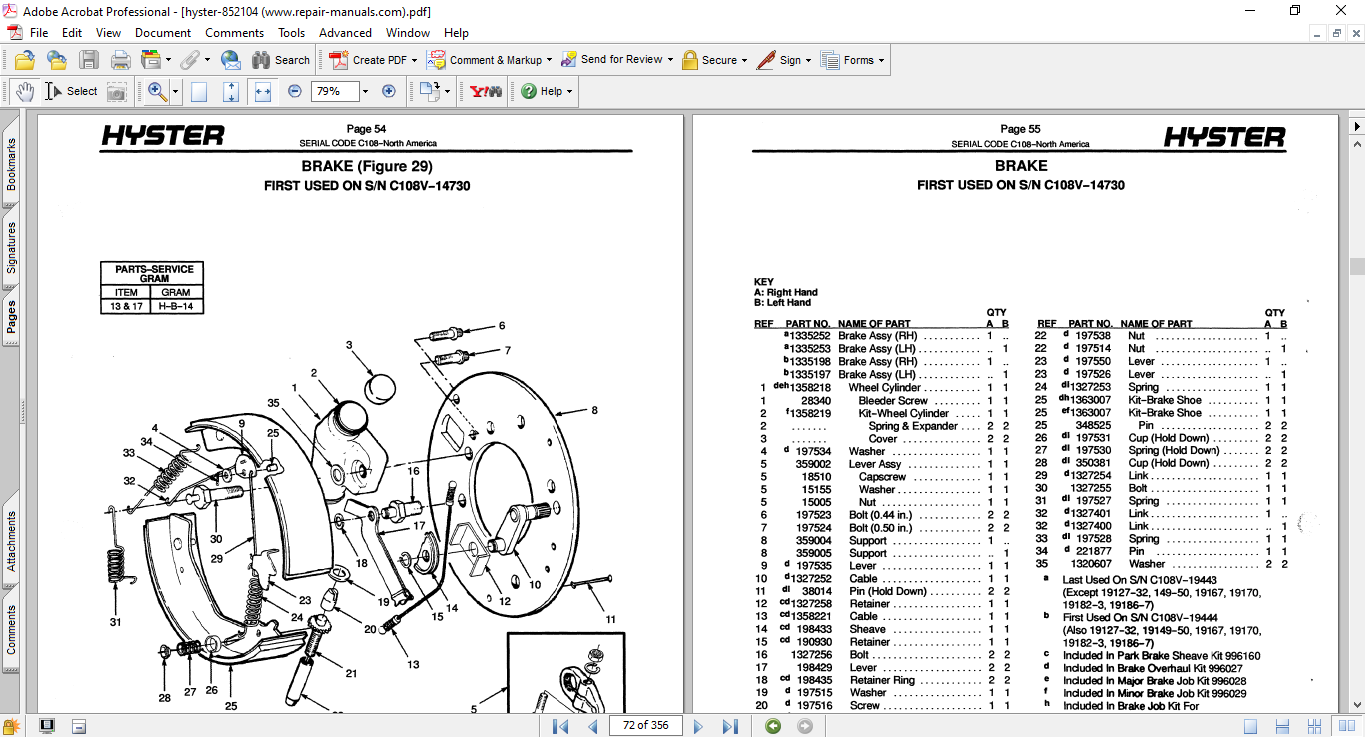Click the page number field showing 72 of 356

tap(644, 726)
